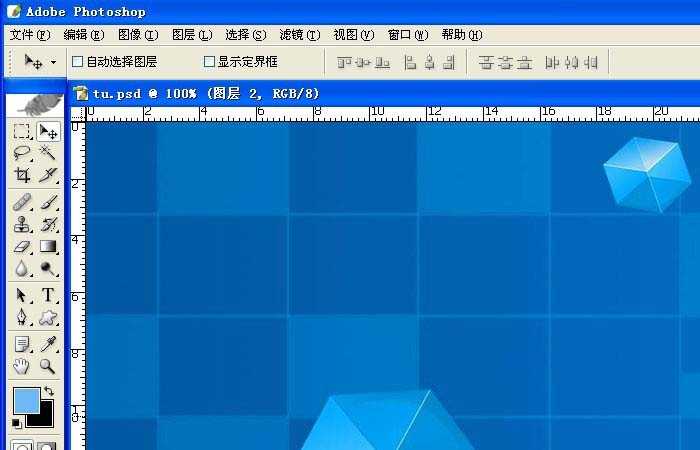Screen dimensions: 700x450
Task: Open the Move tool preset picker dropdown
Action: pos(54,62)
